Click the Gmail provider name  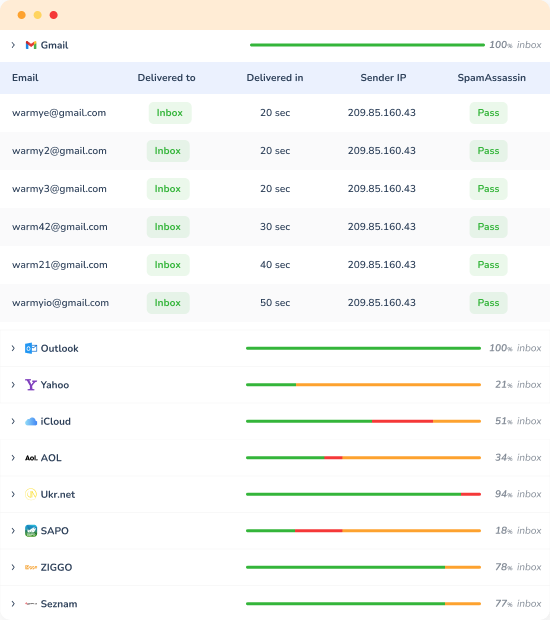[55, 45]
